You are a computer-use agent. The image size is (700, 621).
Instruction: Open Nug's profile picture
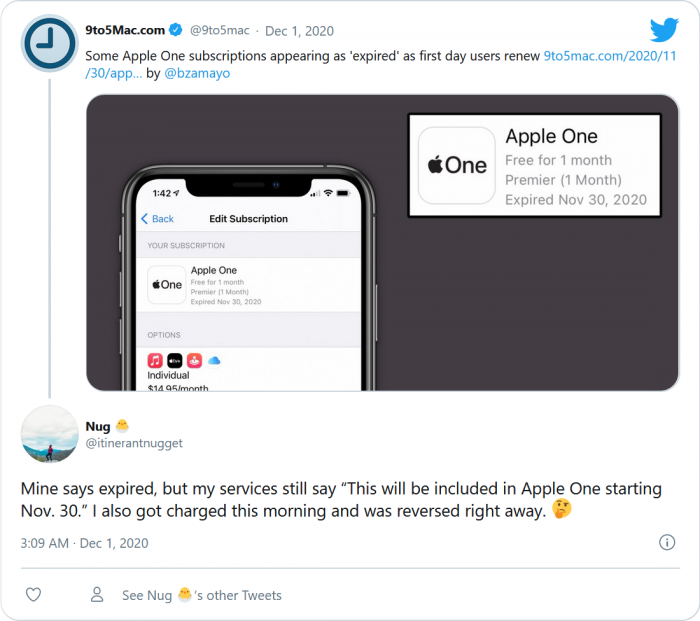click(x=49, y=433)
